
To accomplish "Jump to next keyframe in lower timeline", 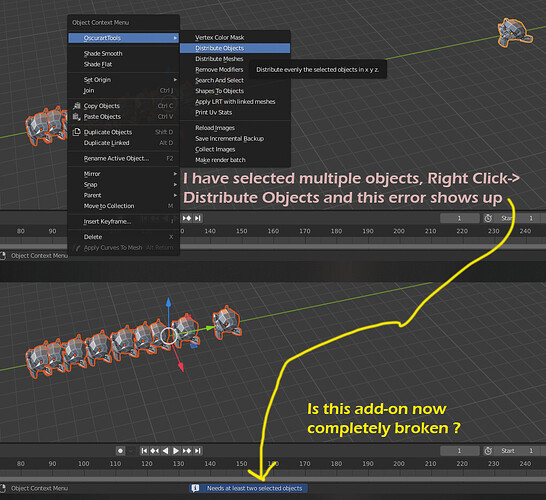I will pyautogui.click(x=187, y=451).
